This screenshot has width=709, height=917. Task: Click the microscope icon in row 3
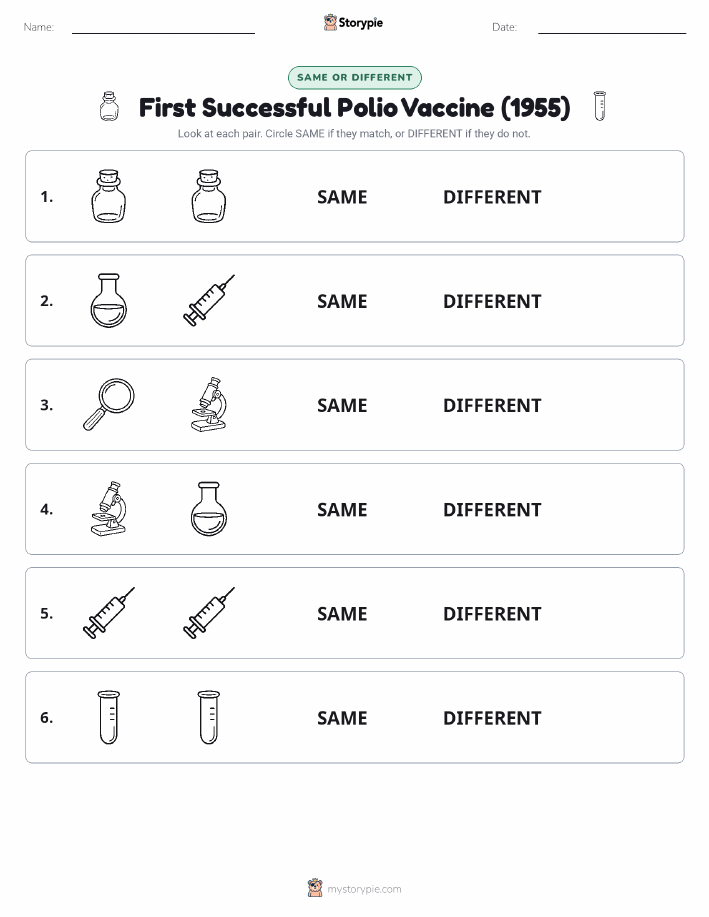coord(209,404)
